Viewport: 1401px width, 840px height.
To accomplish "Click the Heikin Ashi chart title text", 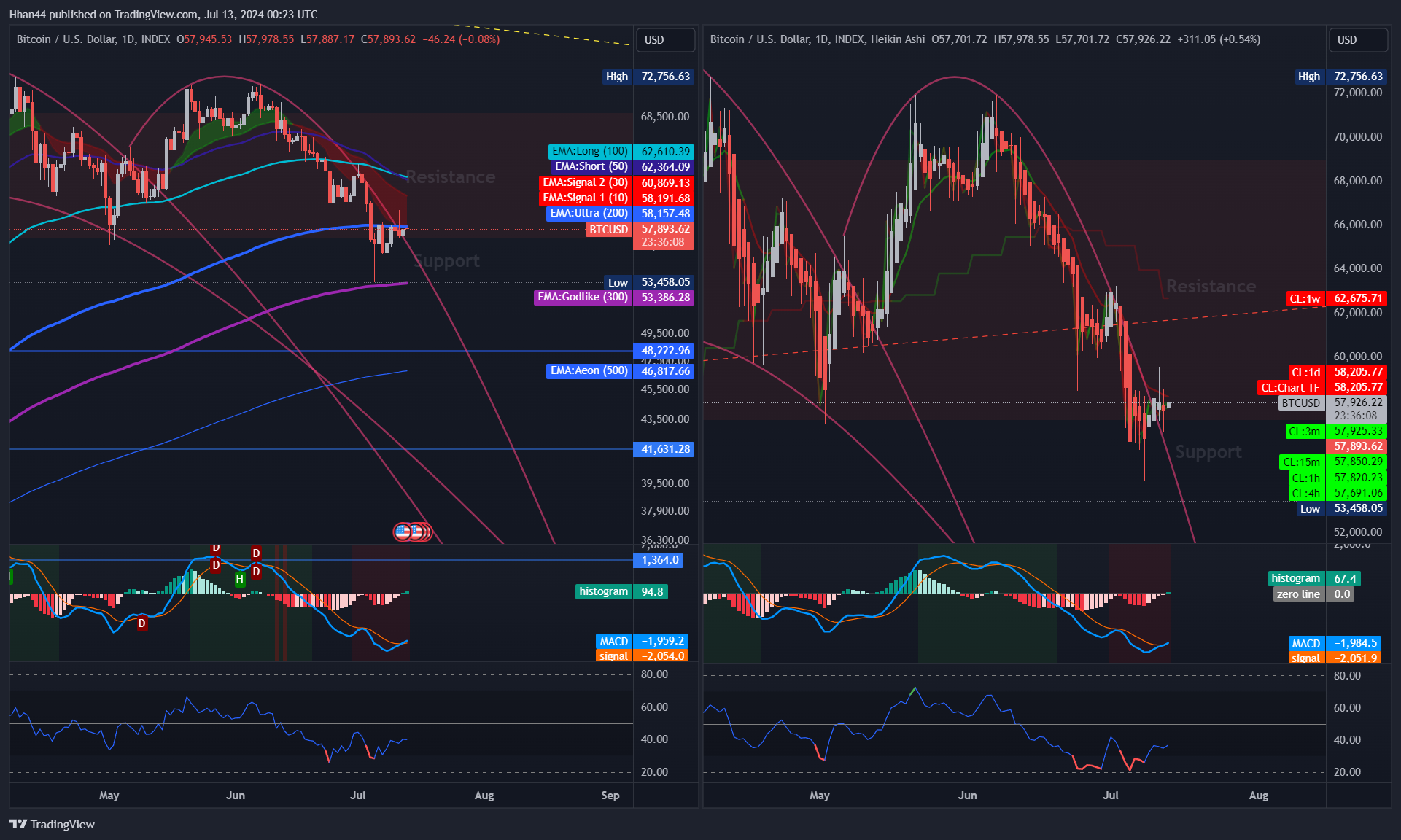I will pyautogui.click(x=818, y=39).
